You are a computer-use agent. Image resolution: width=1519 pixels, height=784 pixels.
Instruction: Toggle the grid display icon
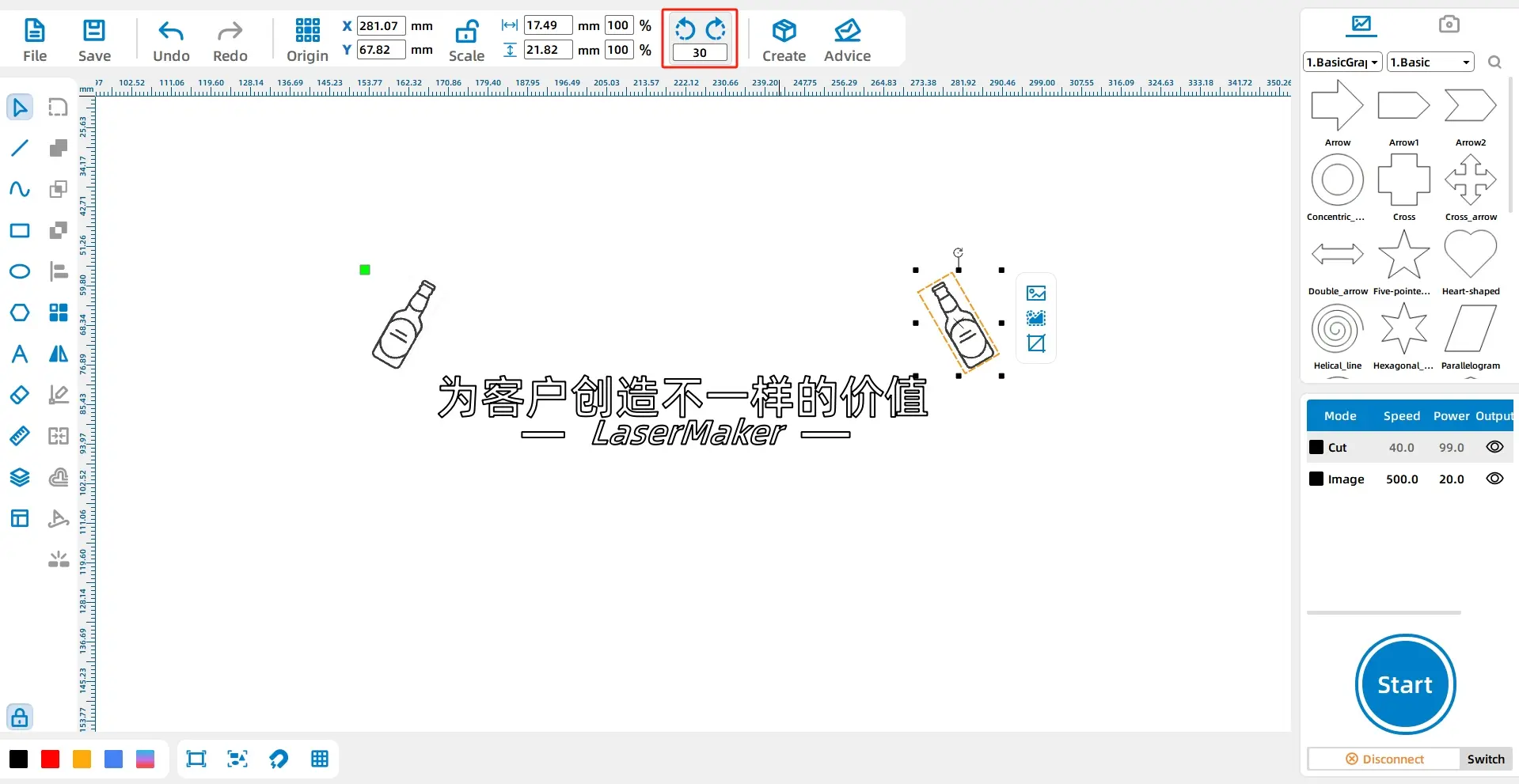tap(320, 759)
